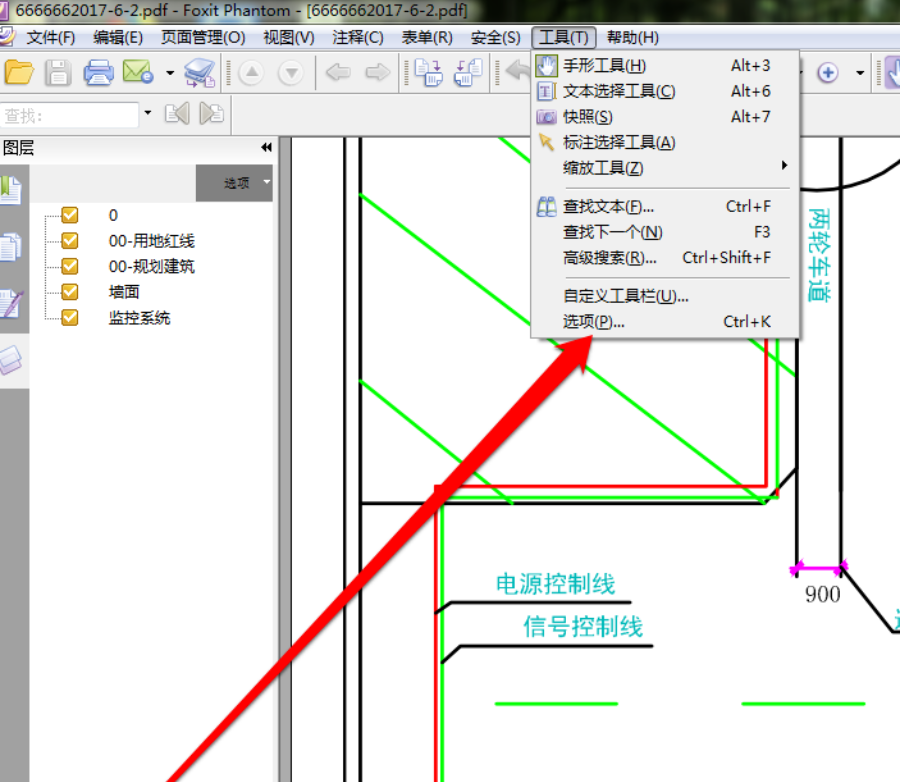Click the extract pages icon
Image resolution: width=900 pixels, height=782 pixels.
point(468,73)
